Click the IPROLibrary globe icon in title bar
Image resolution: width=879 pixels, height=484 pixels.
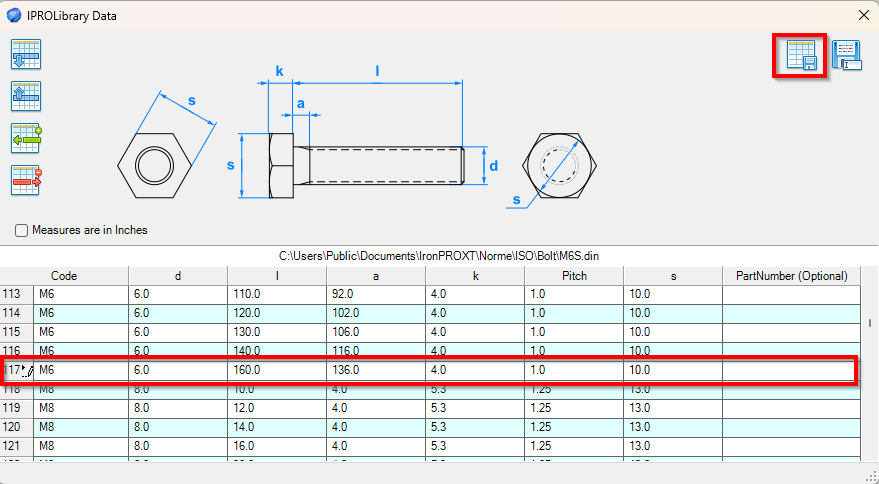[13, 15]
